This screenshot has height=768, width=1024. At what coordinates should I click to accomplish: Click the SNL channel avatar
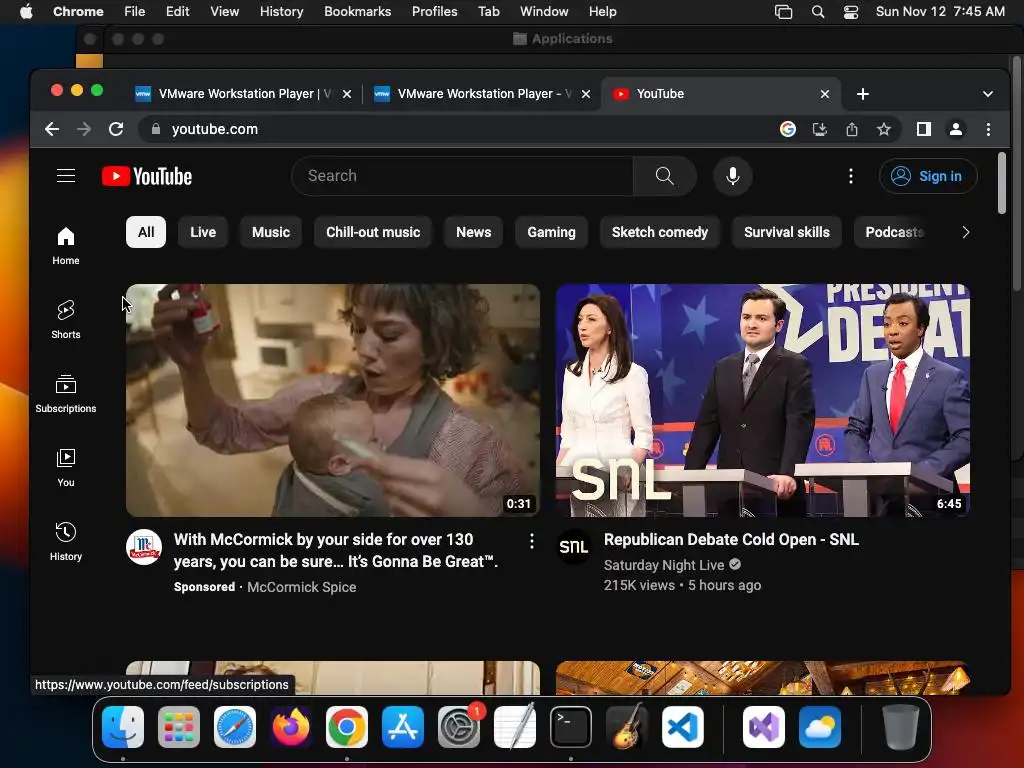coord(573,547)
